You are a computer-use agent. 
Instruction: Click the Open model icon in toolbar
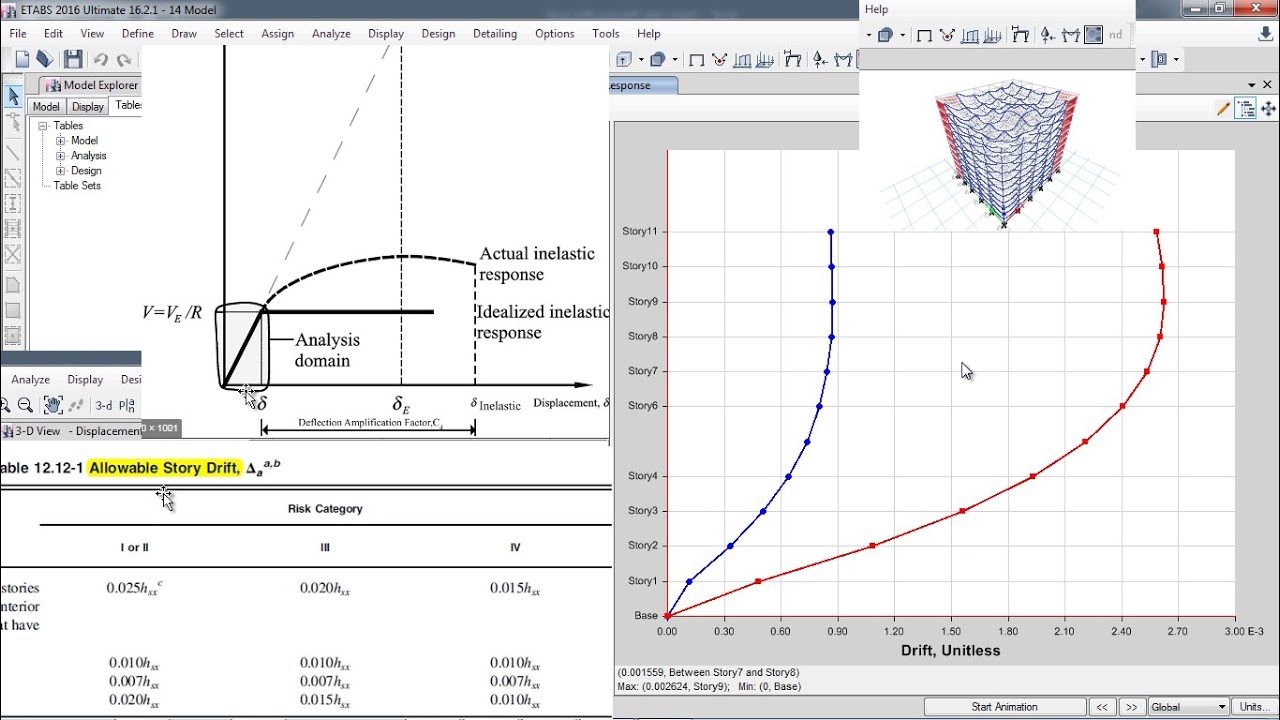tap(45, 60)
